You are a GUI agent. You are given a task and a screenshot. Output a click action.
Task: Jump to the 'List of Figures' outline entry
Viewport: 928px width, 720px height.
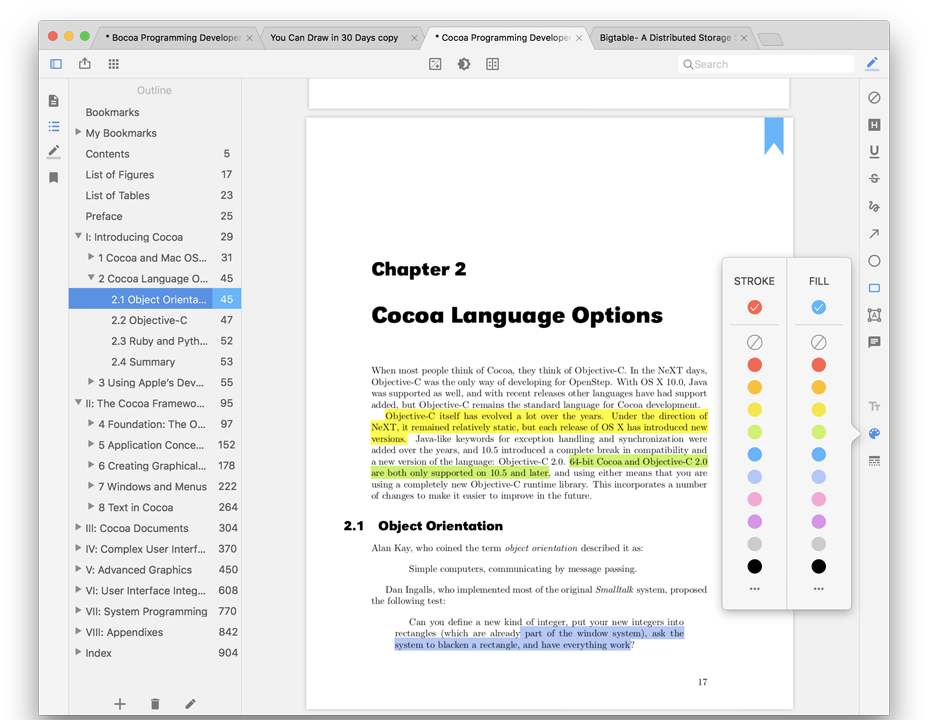pos(118,174)
